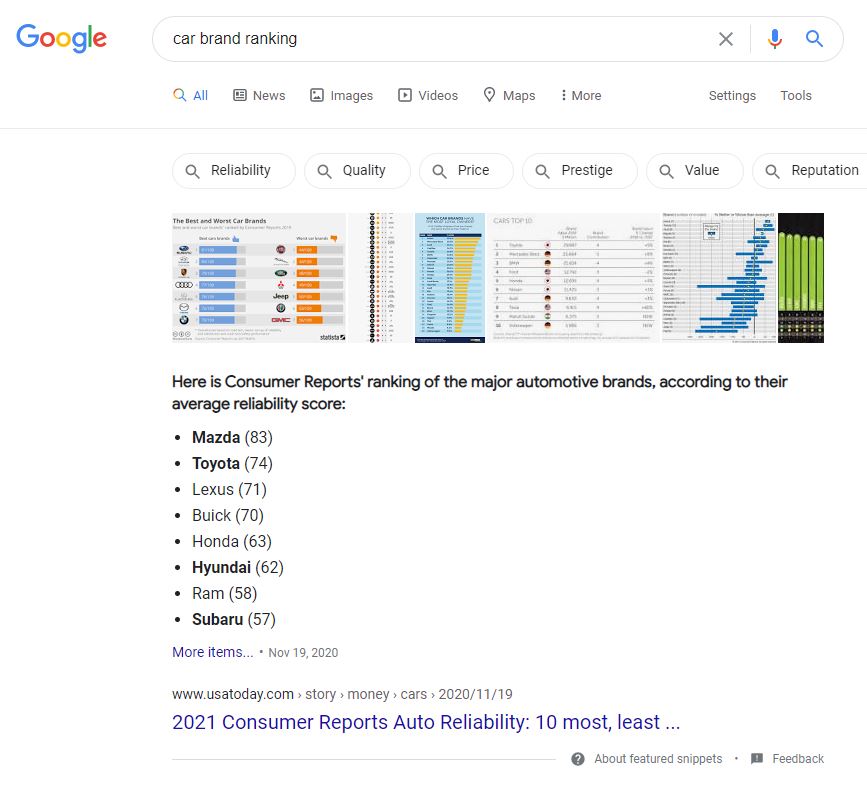Open the Cars Top 10 table thumbnail
Screen dimensions: 867x787
pyautogui.click(x=573, y=278)
